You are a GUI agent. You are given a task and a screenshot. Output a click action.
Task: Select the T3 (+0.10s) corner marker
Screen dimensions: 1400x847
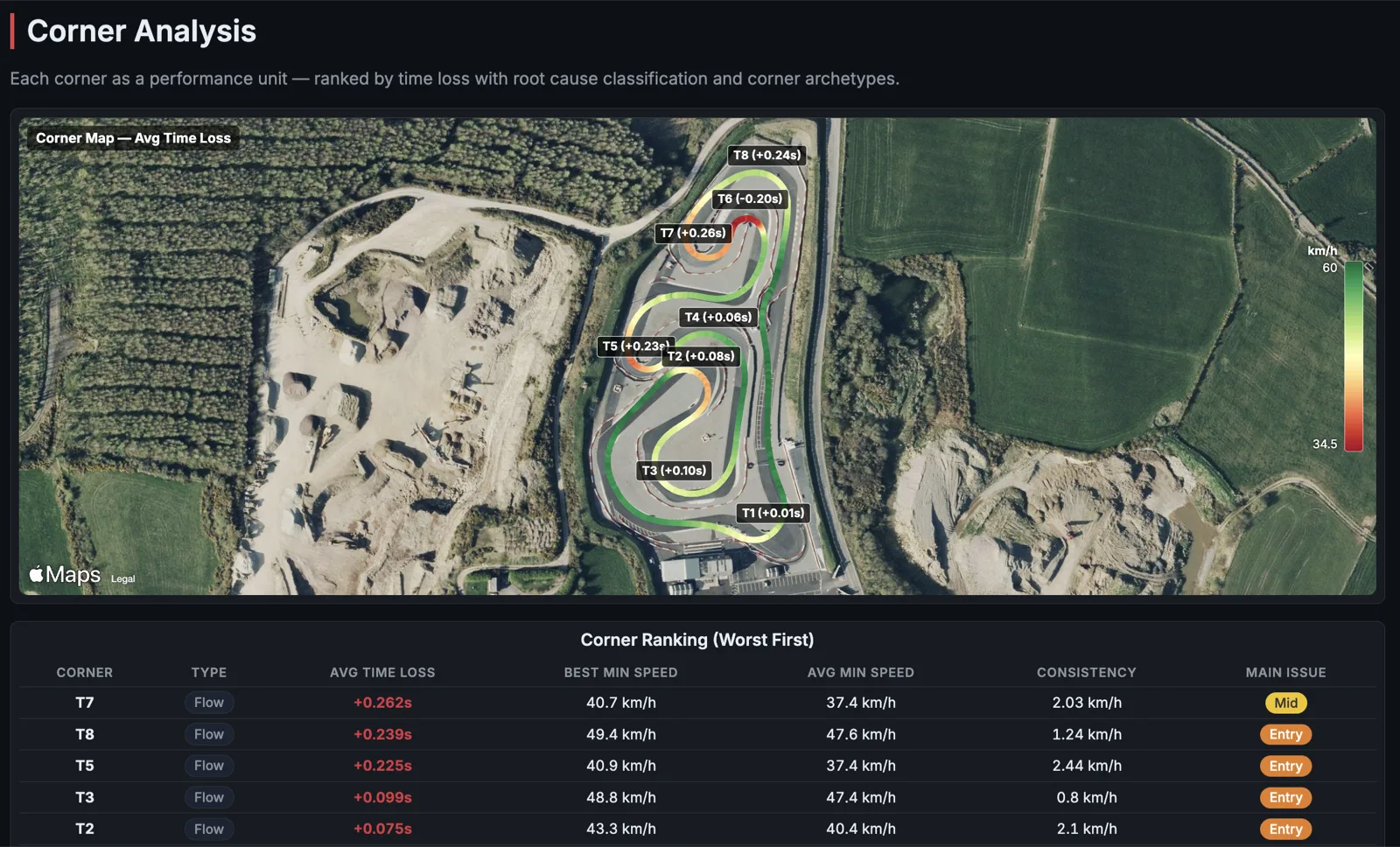674,470
